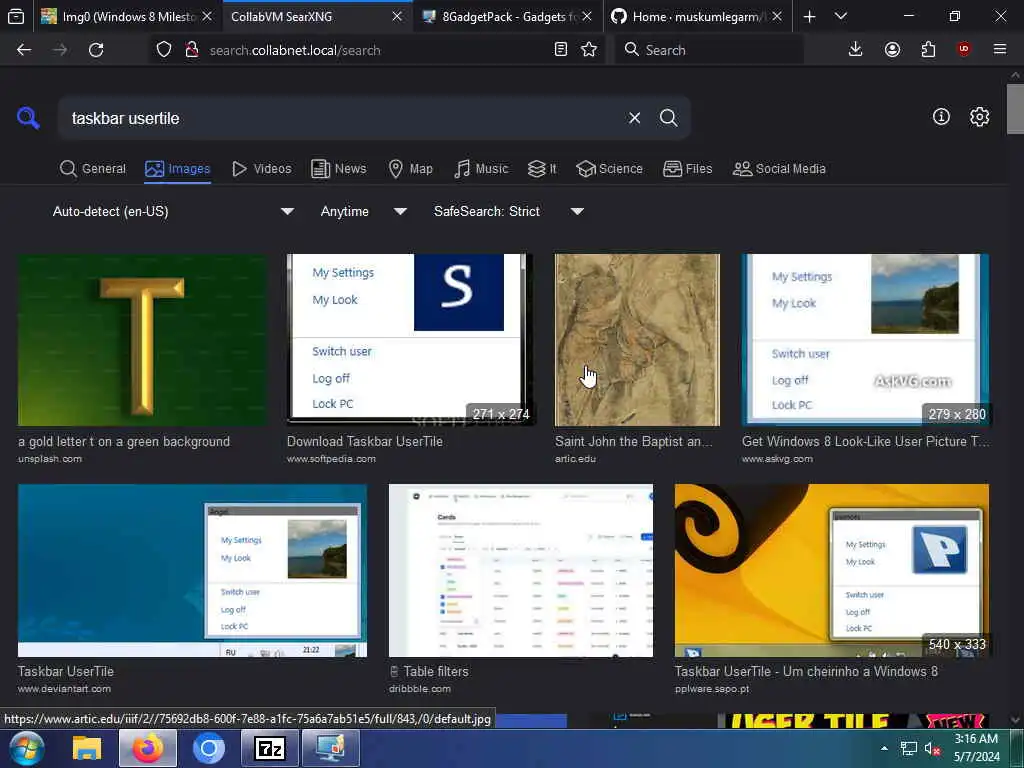Bookmark this page with the star icon
This screenshot has width=1024, height=768.
click(x=589, y=50)
